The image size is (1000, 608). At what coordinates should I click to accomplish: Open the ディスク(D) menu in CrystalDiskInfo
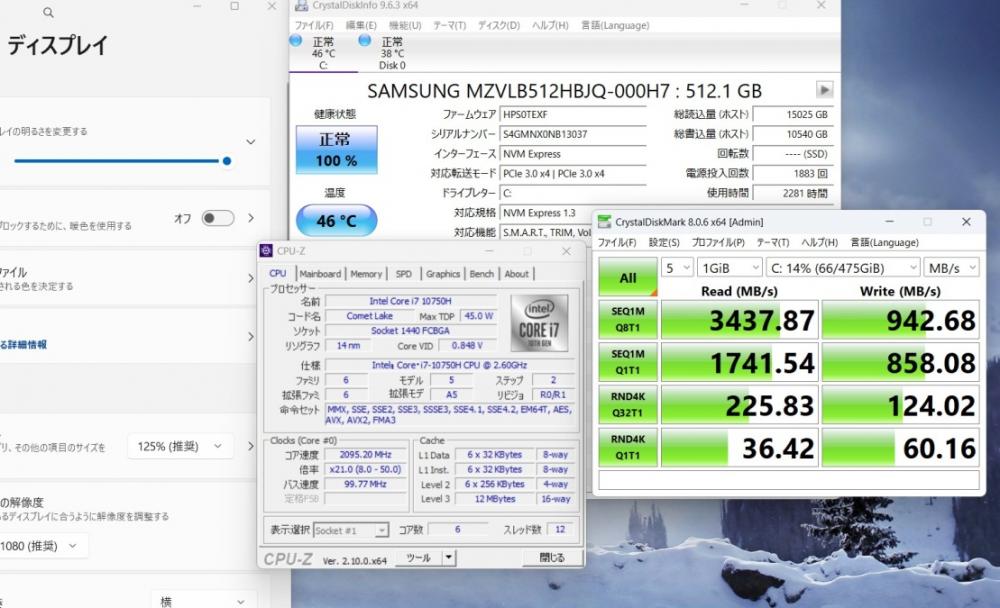(499, 26)
